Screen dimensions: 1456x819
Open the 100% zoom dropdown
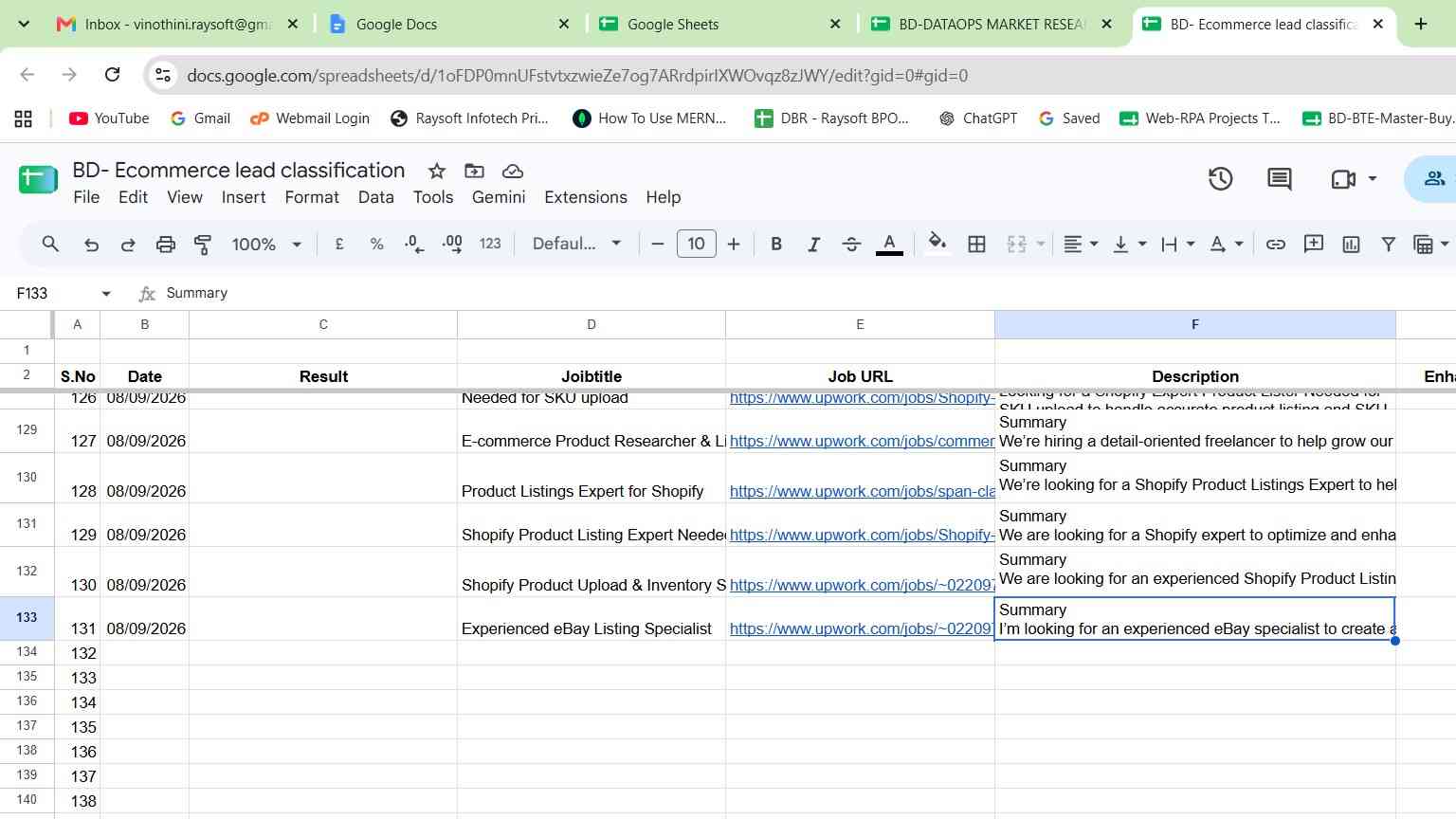click(266, 245)
